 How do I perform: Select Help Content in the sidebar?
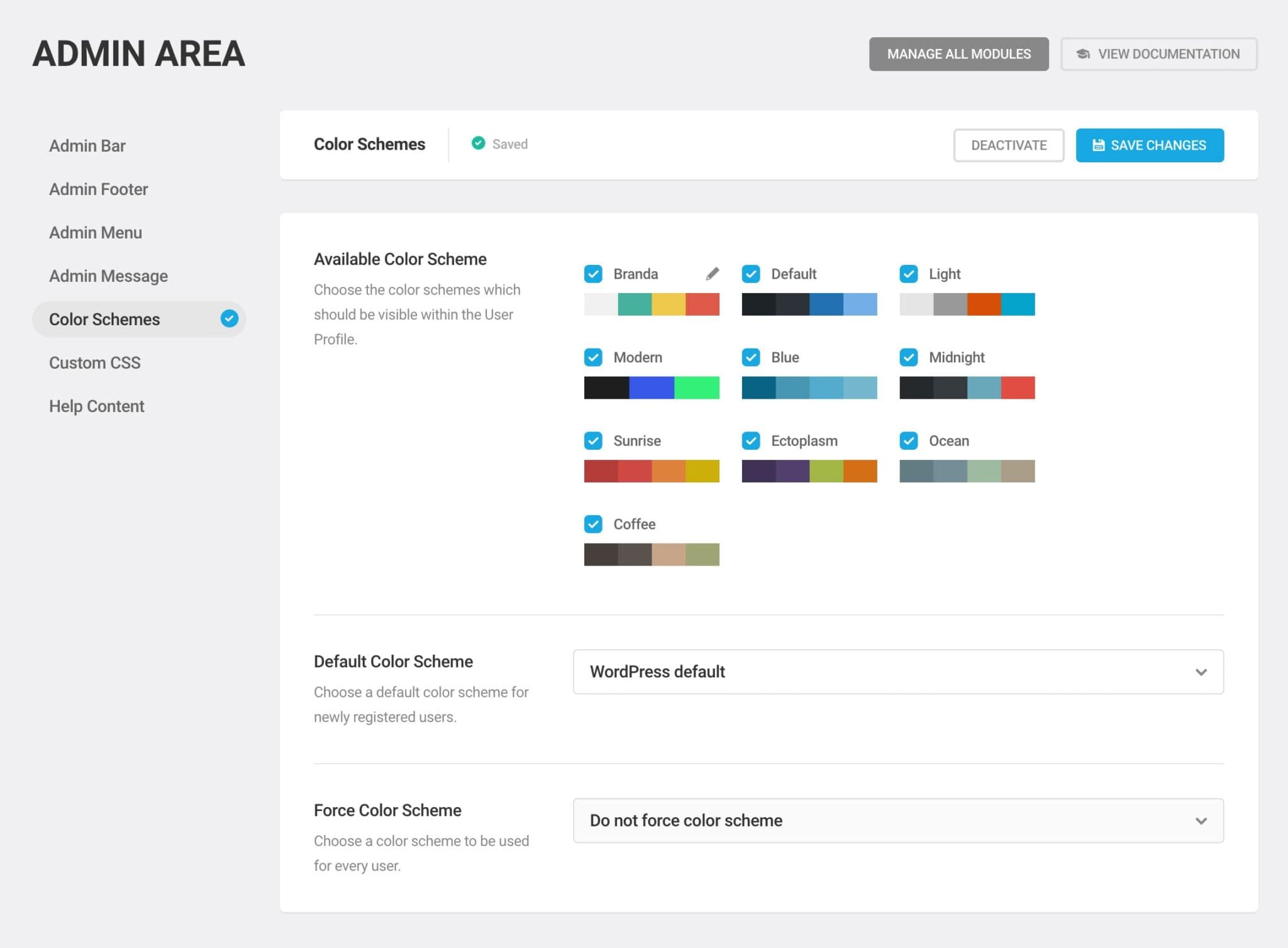click(x=97, y=406)
